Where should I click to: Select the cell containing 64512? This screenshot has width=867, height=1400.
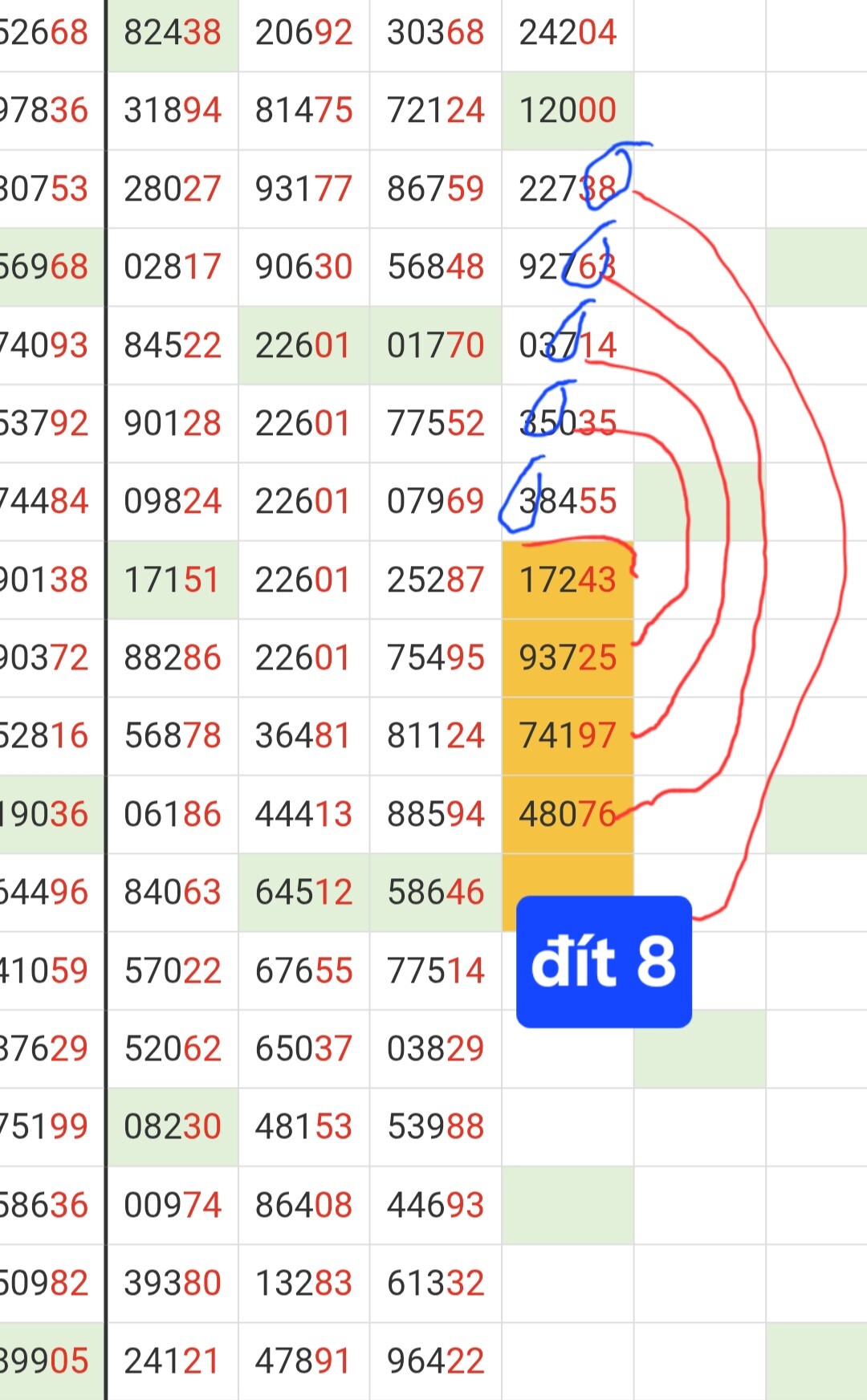point(304,892)
